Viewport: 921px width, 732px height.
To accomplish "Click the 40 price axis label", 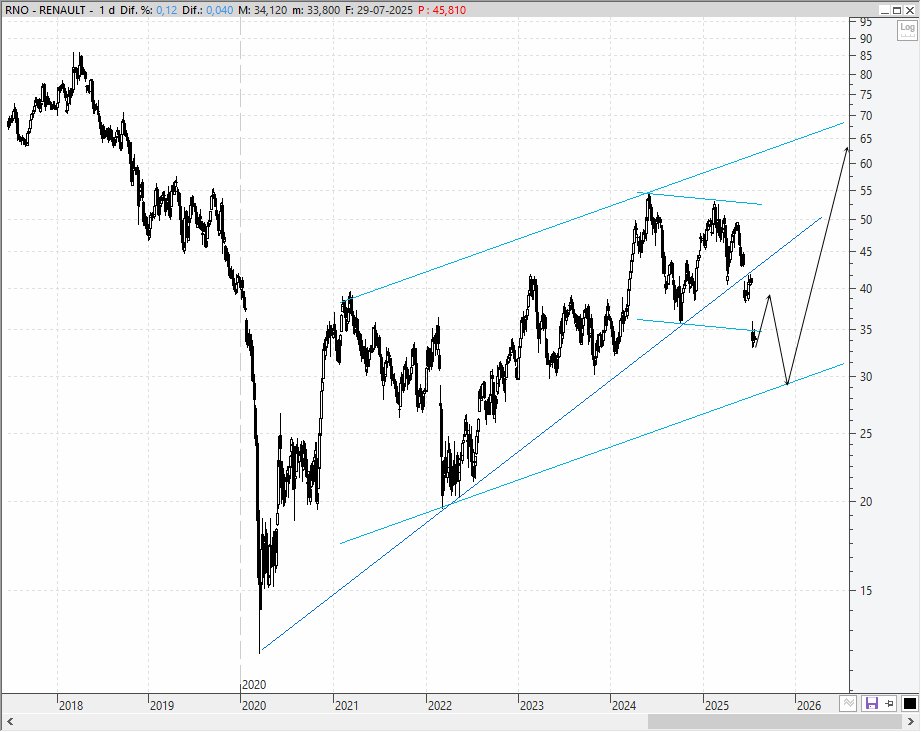I will coord(866,288).
